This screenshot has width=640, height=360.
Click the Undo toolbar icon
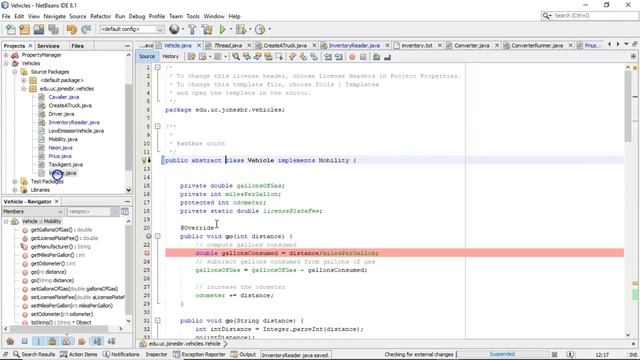pyautogui.click(x=72, y=29)
